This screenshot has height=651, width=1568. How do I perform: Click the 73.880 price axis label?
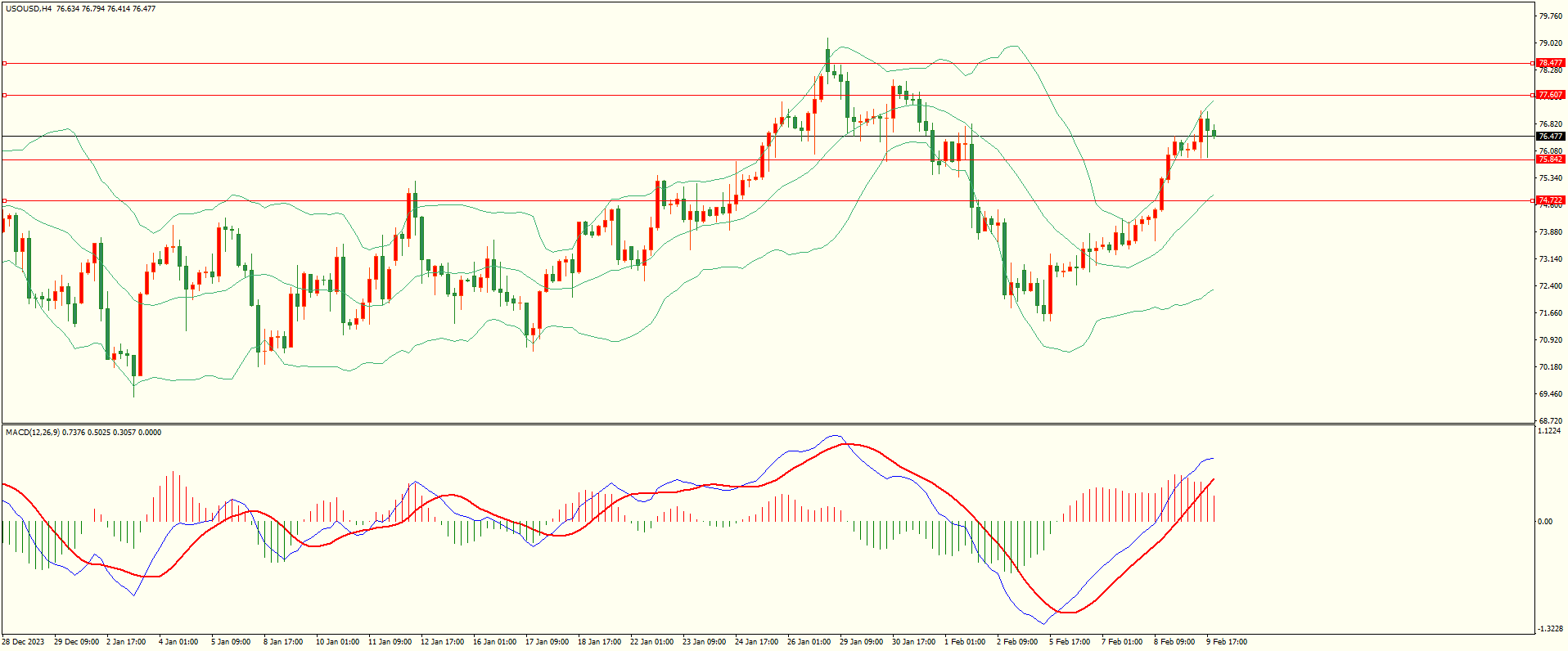[x=1551, y=232]
